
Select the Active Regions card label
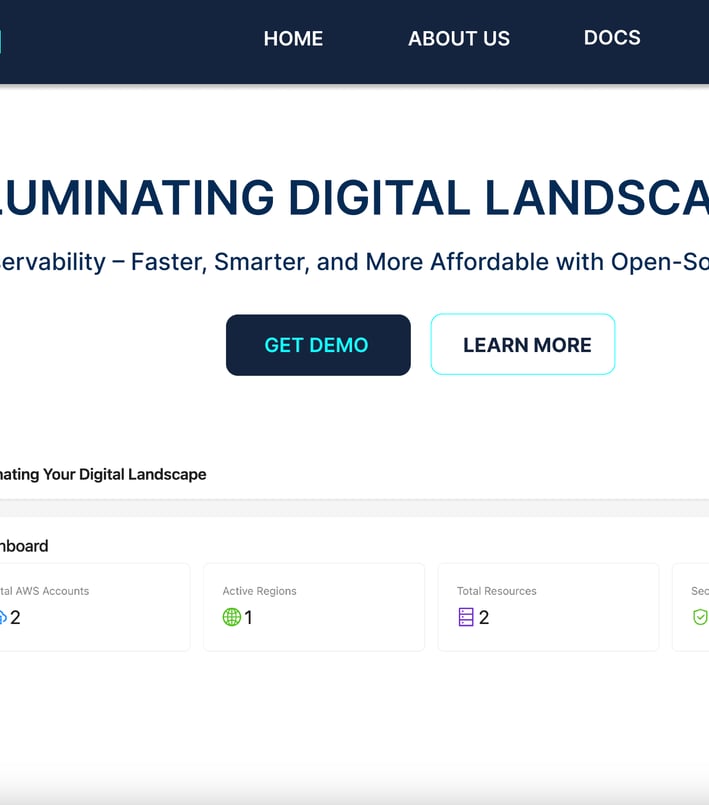click(259, 591)
